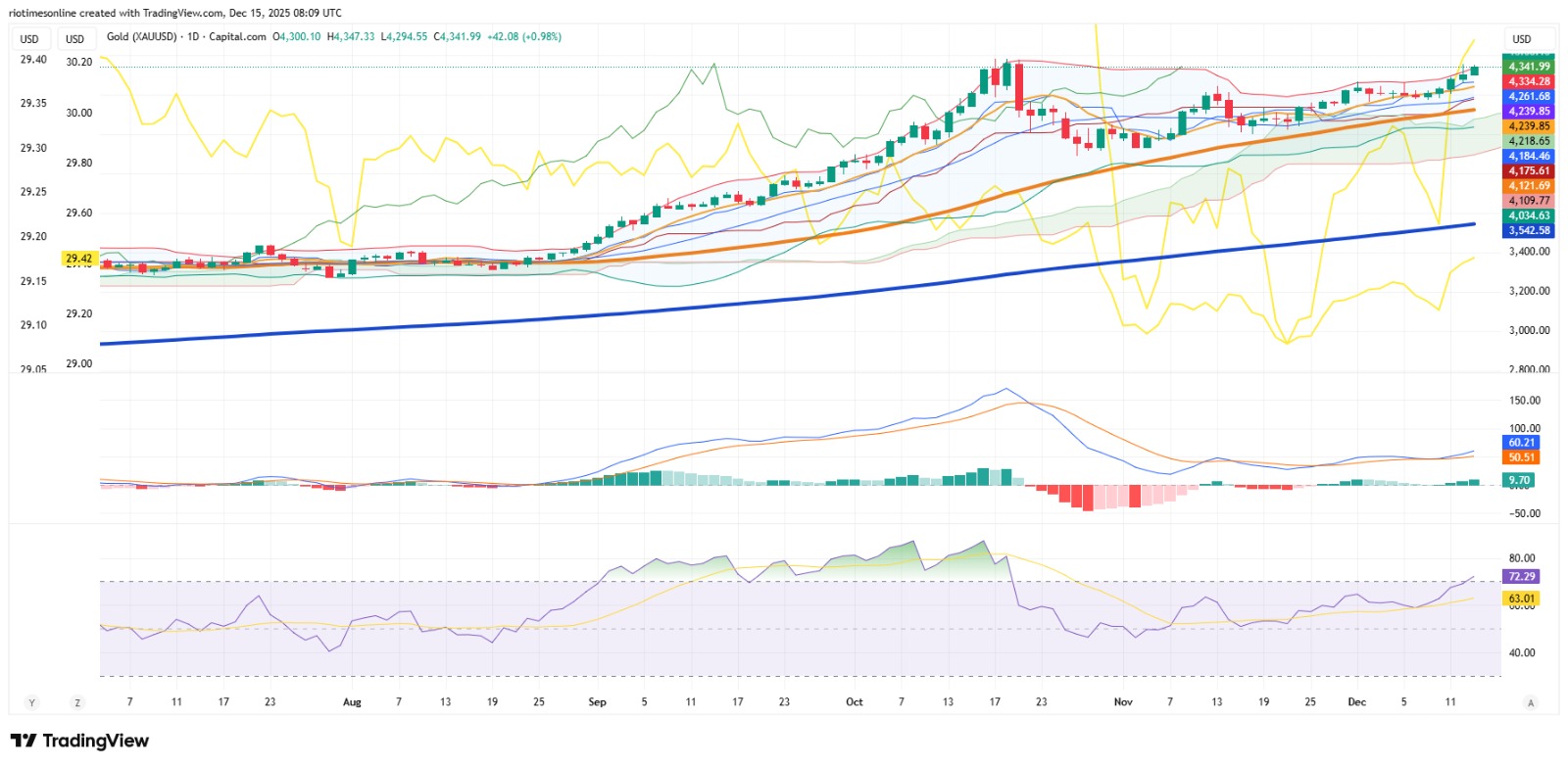
Task: Select the blue 4,261.68 price label
Action: (1529, 96)
